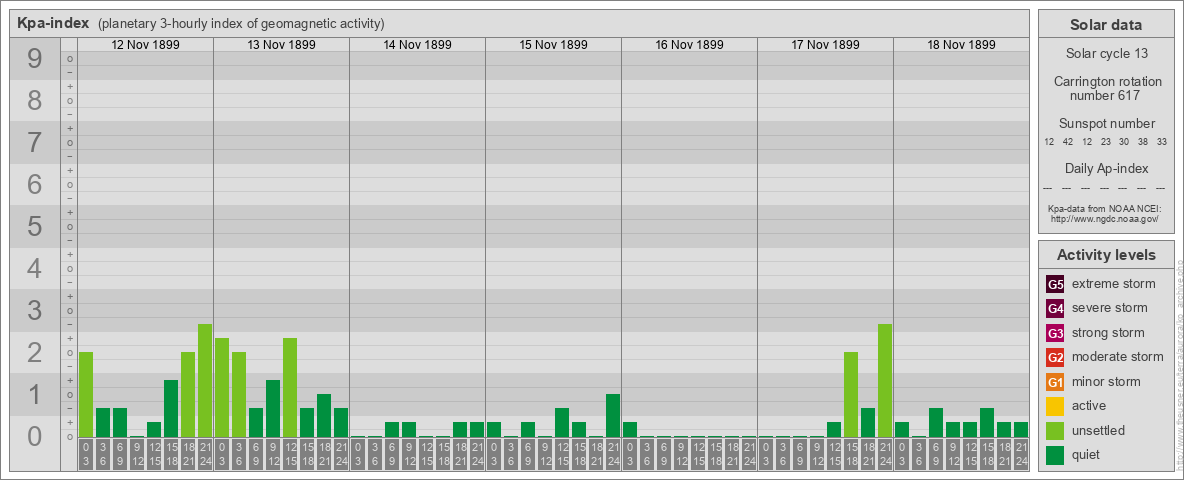
Task: Click the 'Sunspot number' label
Action: tap(1106, 124)
